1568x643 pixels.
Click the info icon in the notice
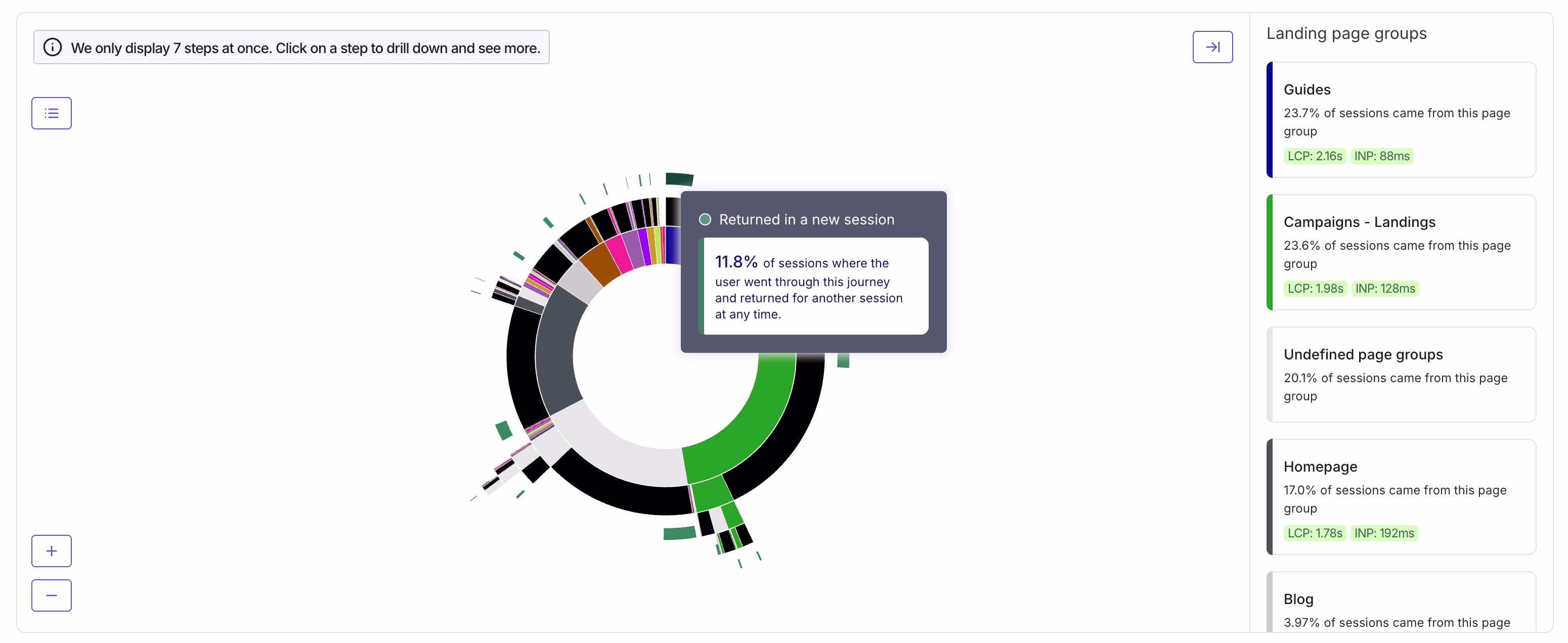click(x=53, y=48)
